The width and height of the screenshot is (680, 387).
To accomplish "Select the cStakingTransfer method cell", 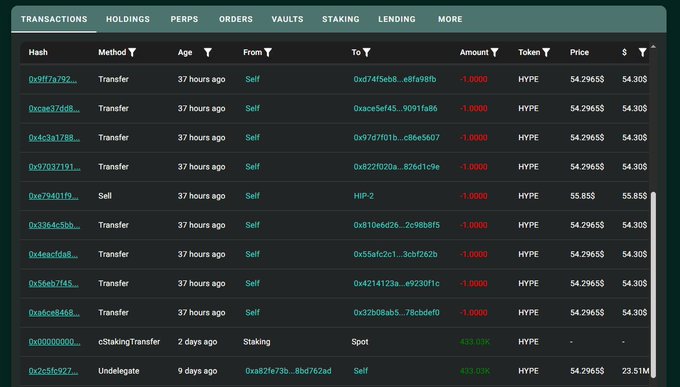I will point(129,342).
